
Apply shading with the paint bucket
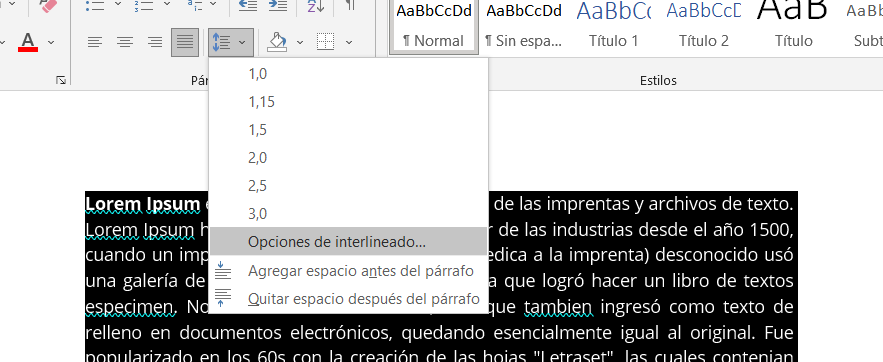[277, 42]
